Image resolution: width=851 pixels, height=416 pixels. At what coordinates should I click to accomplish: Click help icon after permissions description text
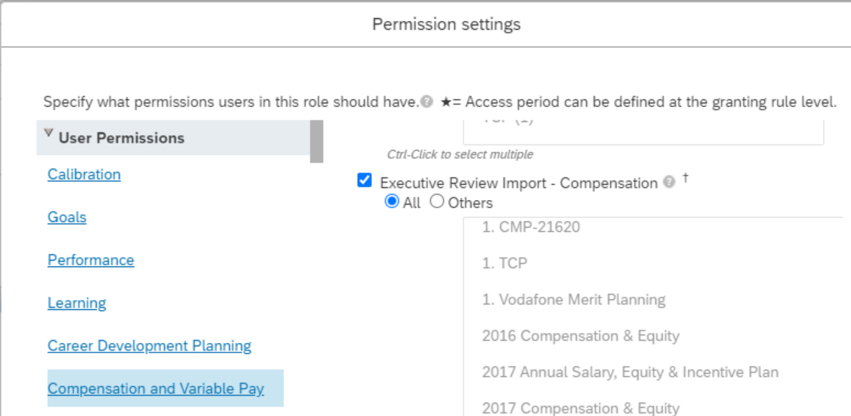point(427,102)
